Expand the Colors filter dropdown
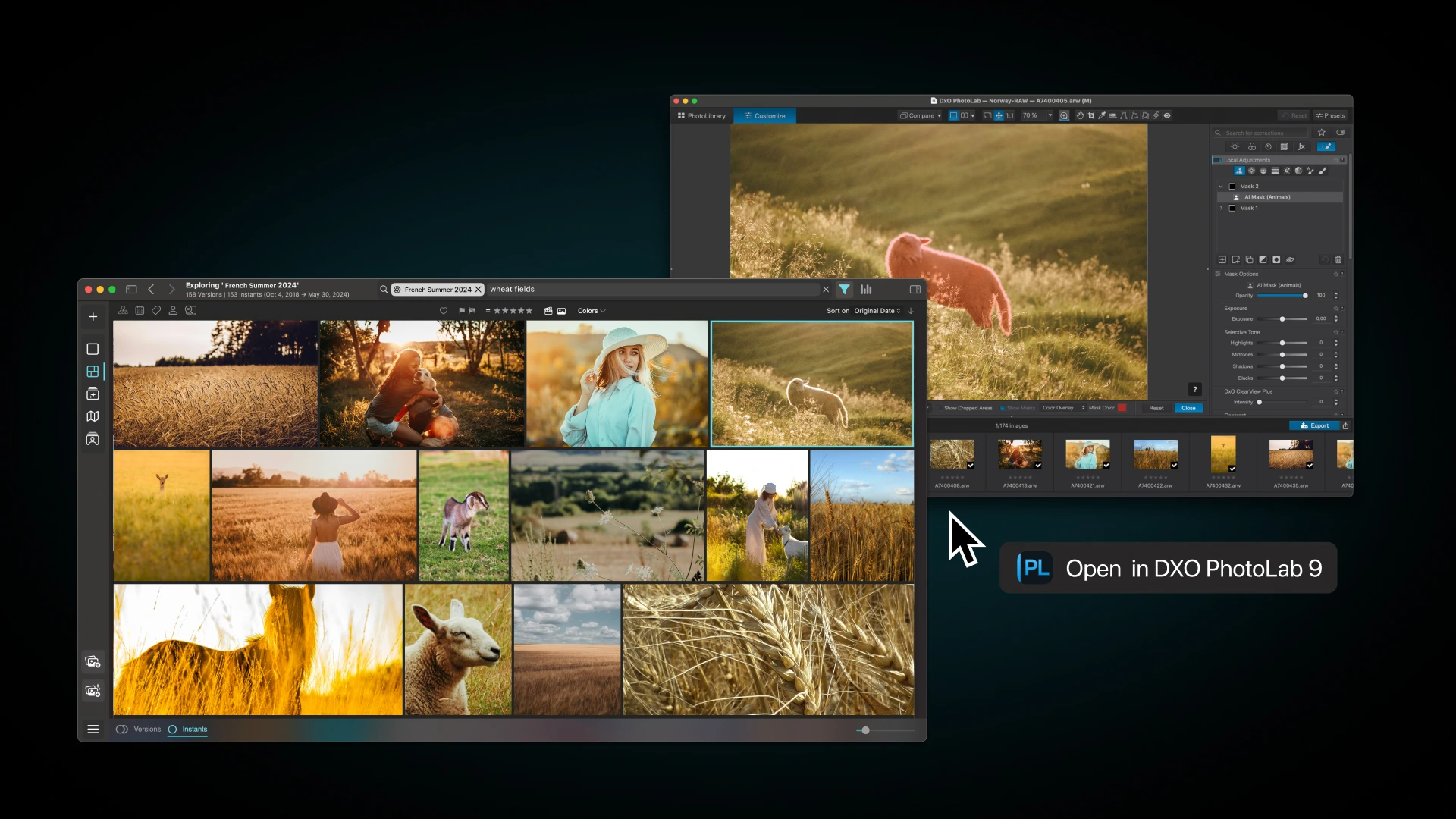 tap(591, 311)
